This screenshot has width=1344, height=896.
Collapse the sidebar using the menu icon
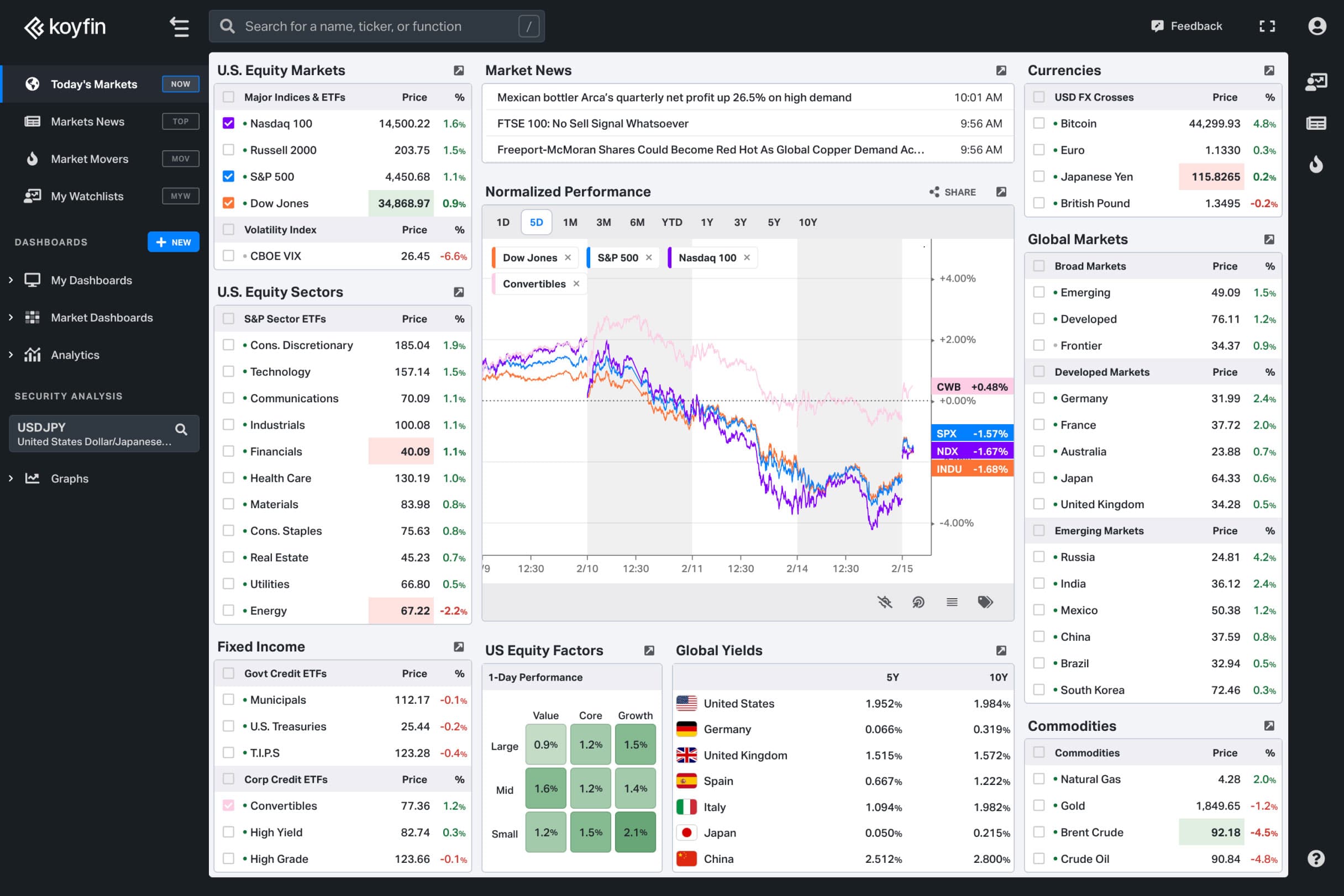[179, 27]
